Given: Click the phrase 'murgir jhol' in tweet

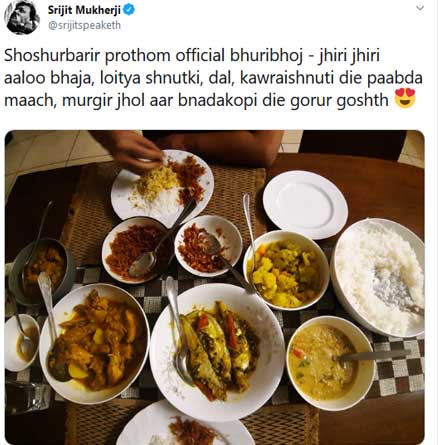Looking at the screenshot, I should [x=103, y=101].
